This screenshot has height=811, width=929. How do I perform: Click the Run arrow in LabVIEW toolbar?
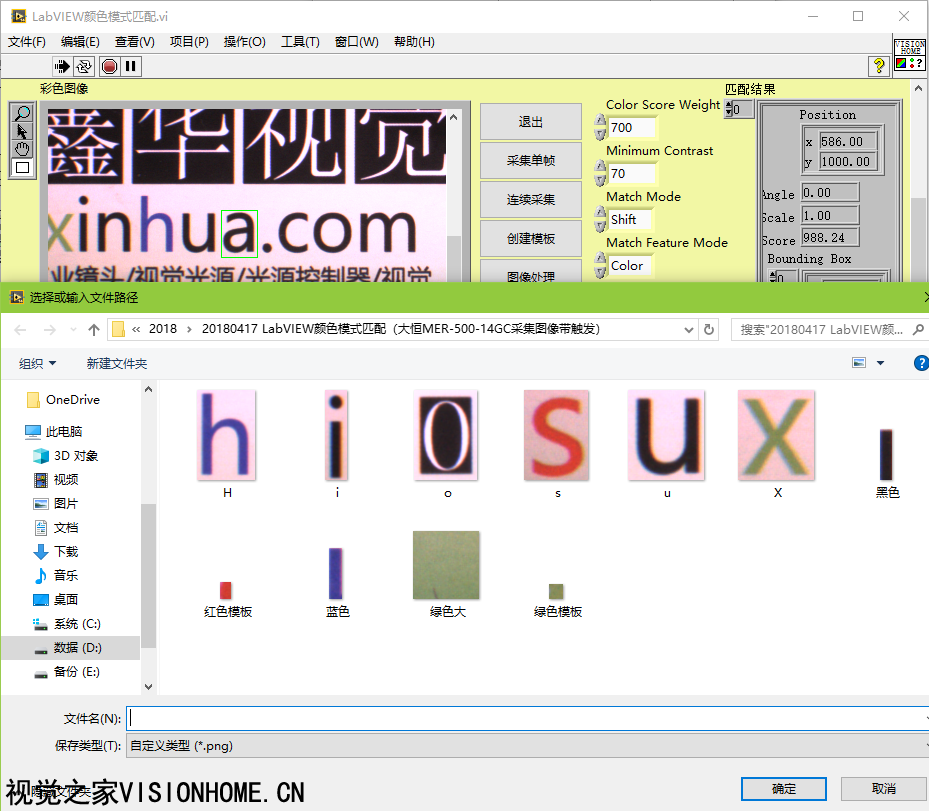[x=62, y=67]
